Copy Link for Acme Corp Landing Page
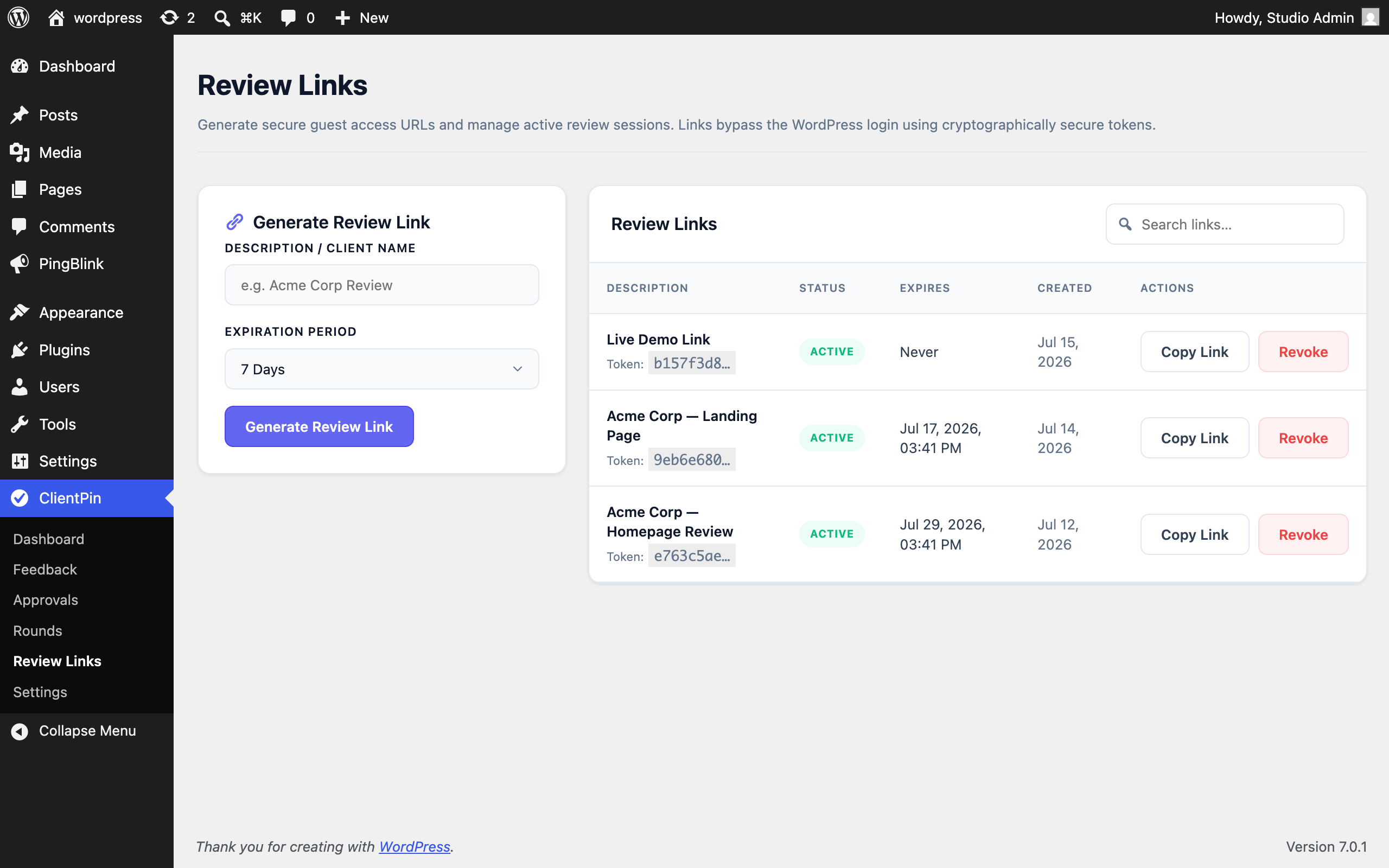The image size is (1389, 868). point(1194,437)
